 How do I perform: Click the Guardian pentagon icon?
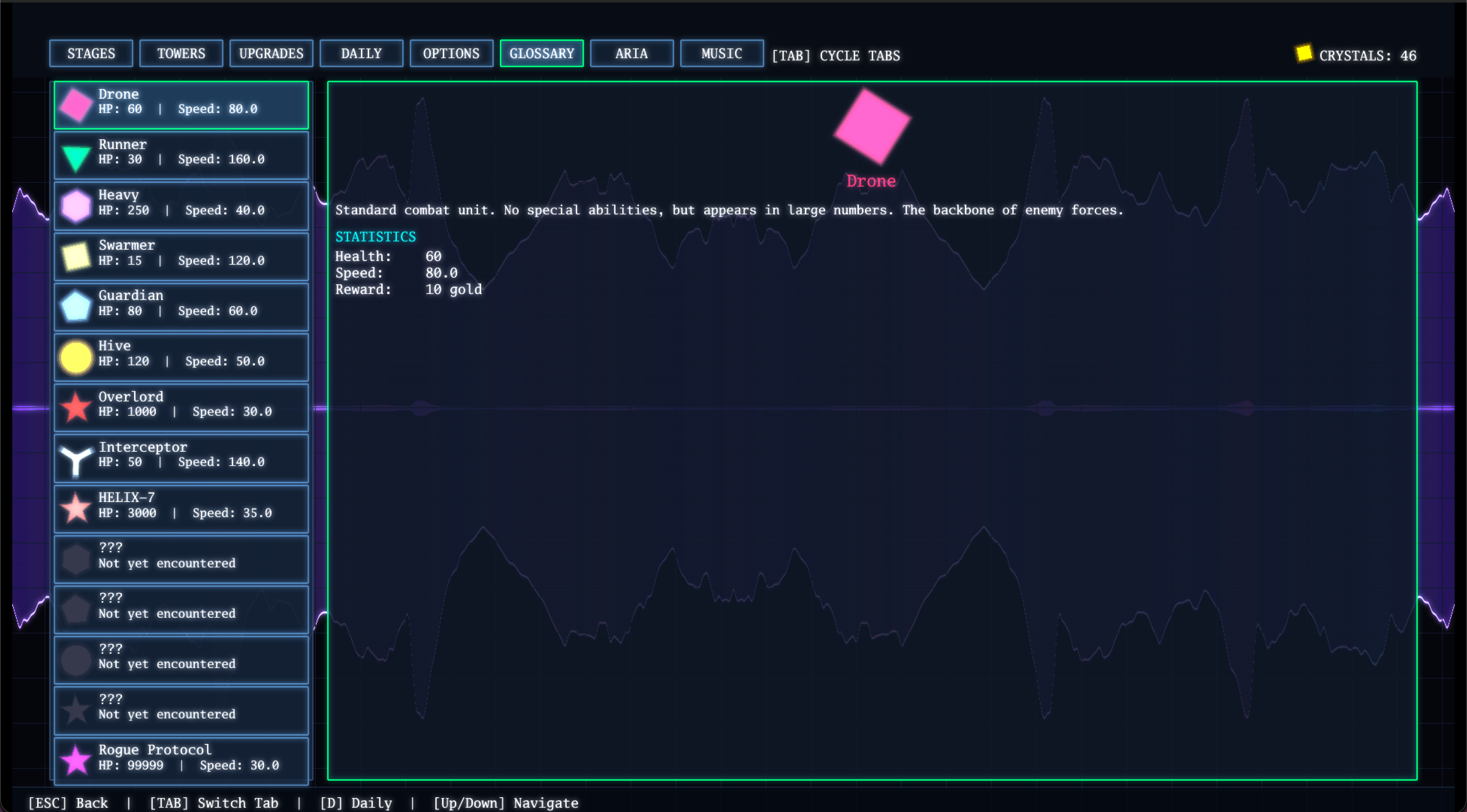[x=75, y=306]
